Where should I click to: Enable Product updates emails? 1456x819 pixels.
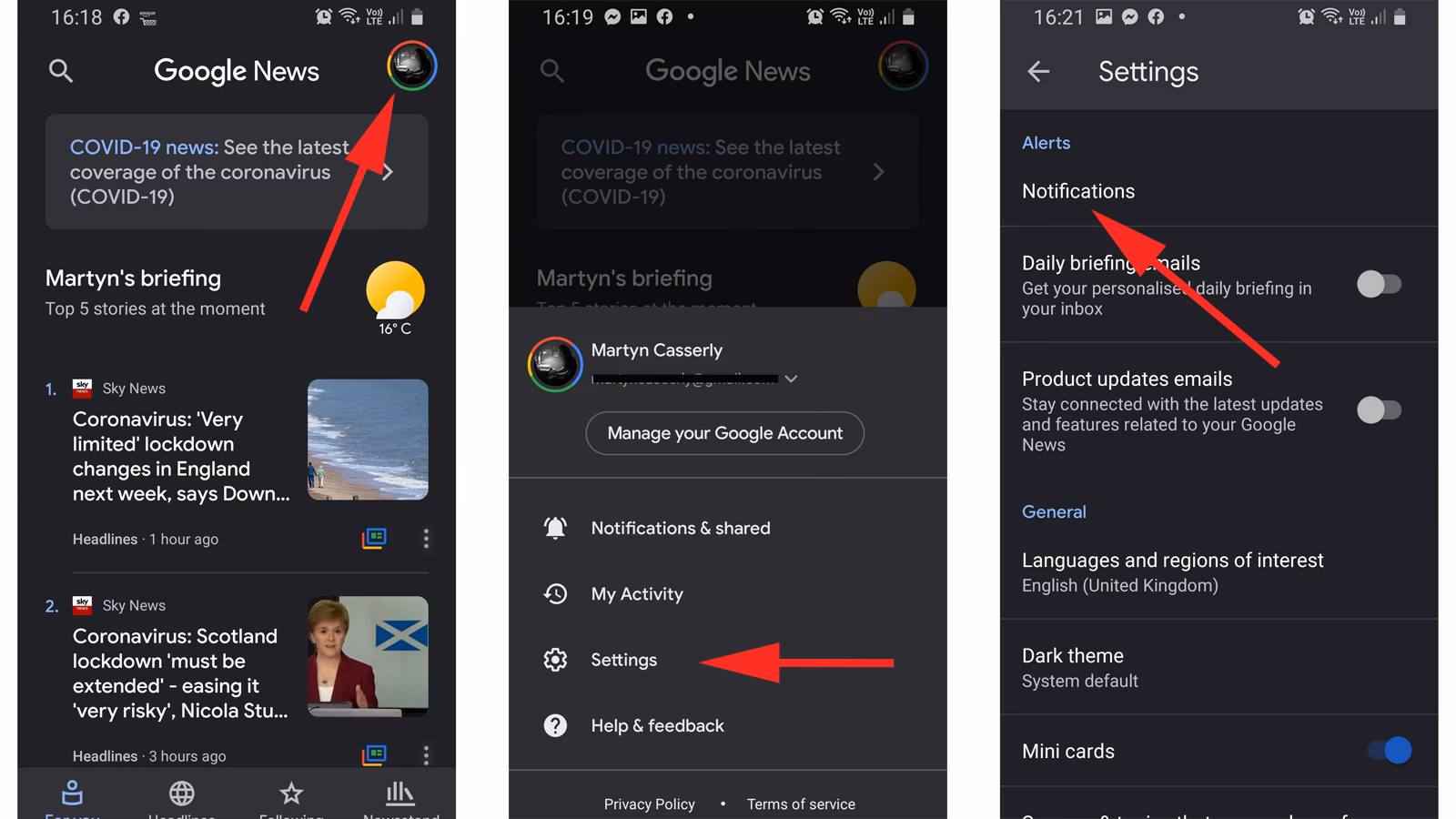pos(1380,409)
